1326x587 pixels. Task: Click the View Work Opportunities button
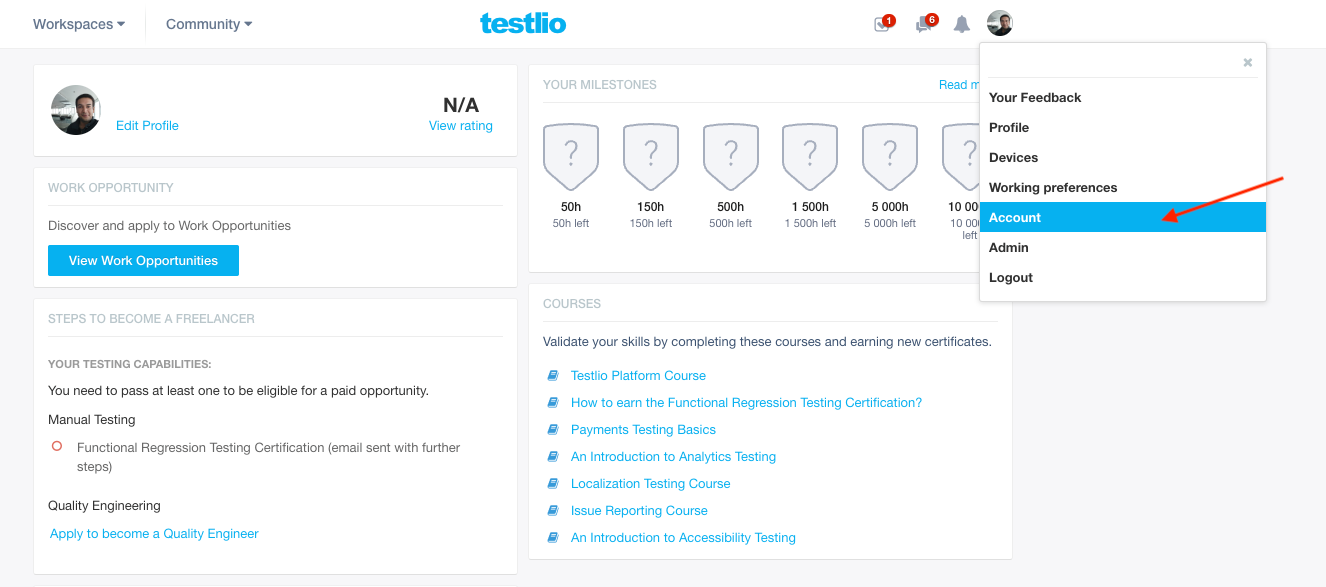pyautogui.click(x=143, y=260)
